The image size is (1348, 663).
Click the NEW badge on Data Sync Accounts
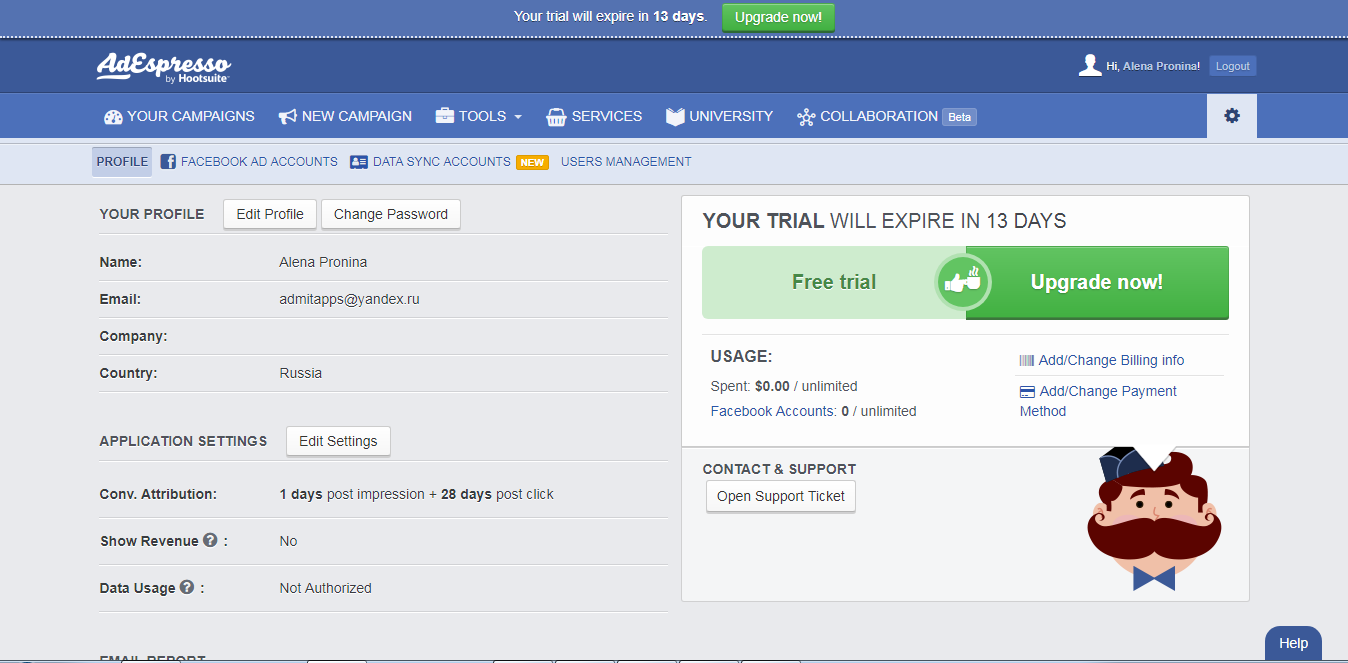[x=532, y=162]
